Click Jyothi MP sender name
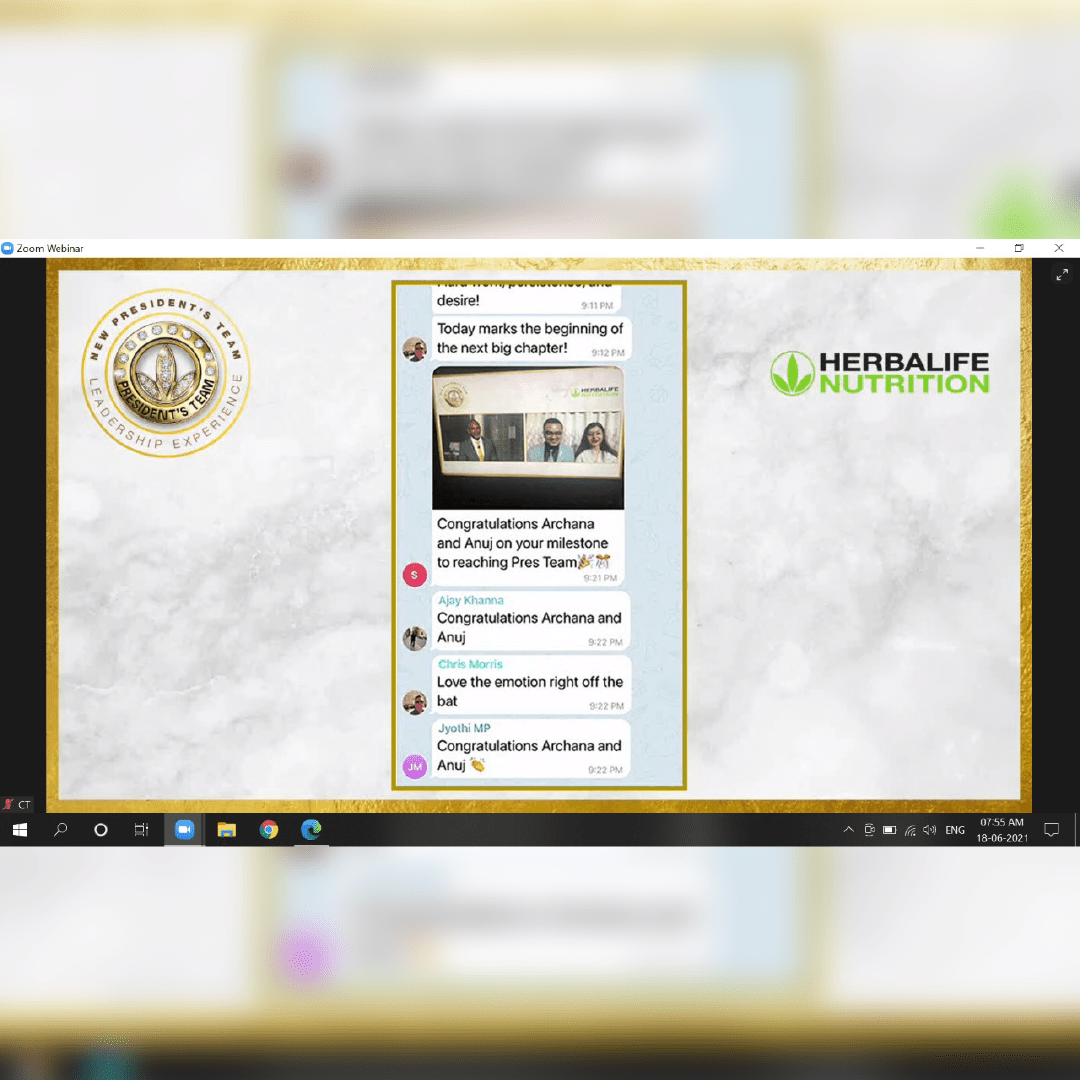The height and width of the screenshot is (1080, 1080). tap(464, 728)
